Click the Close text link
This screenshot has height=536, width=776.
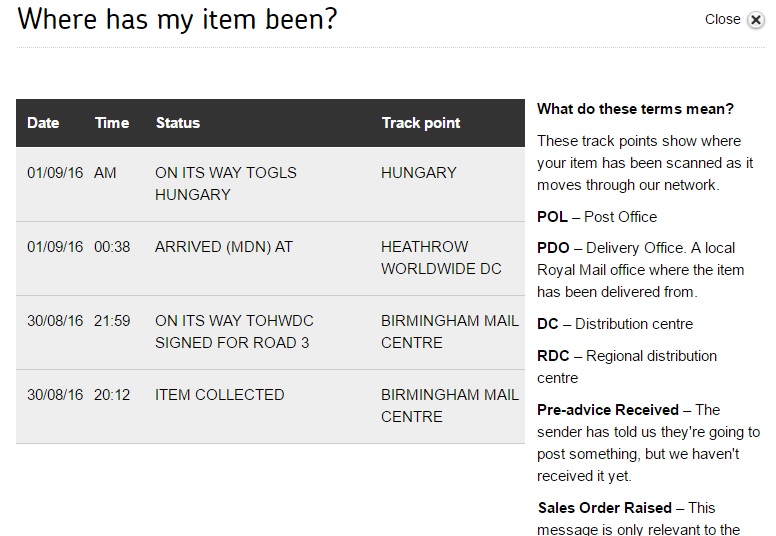coord(723,19)
